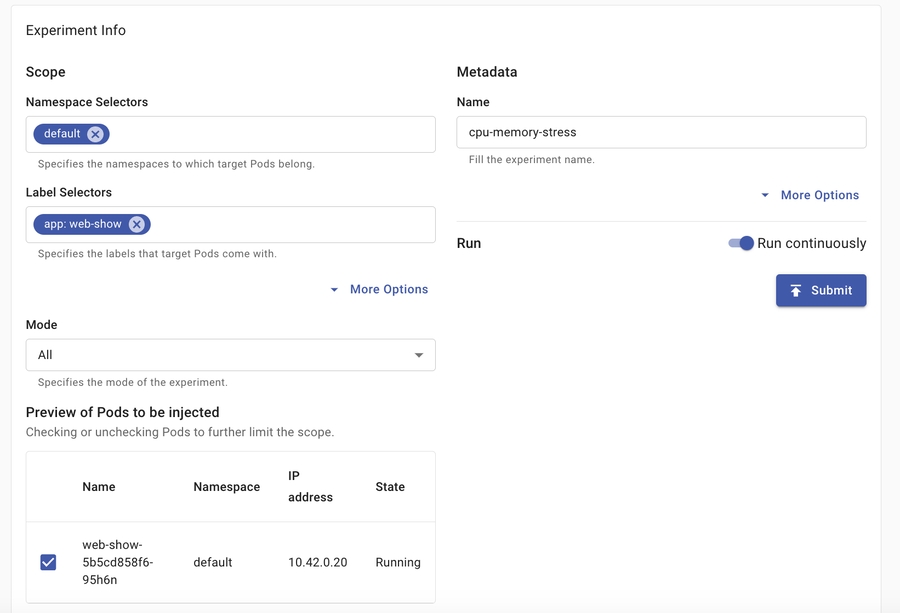Open the Mode dropdown showing All
Screen dimensions: 900x613
coord(230,355)
